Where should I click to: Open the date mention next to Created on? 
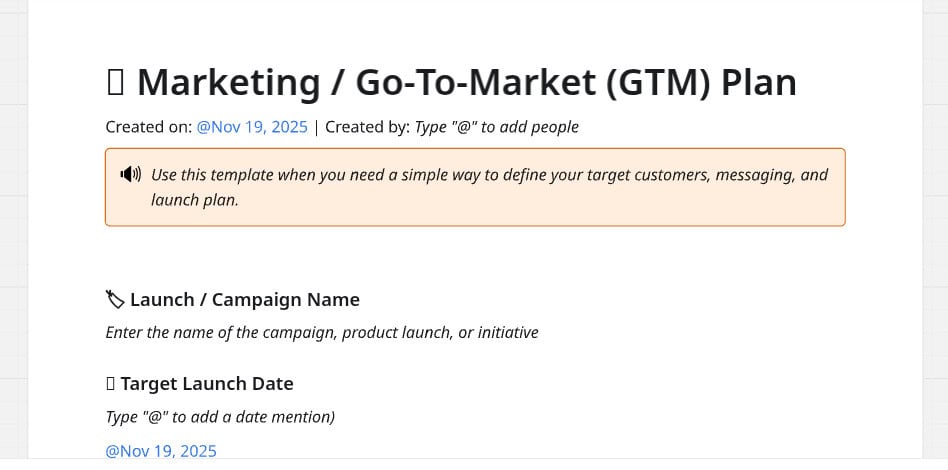[252, 127]
